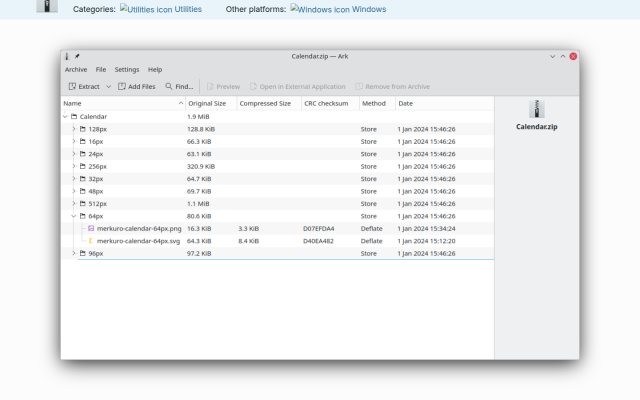Collapse the Calendar root folder
640x400 pixels.
[x=65, y=117]
